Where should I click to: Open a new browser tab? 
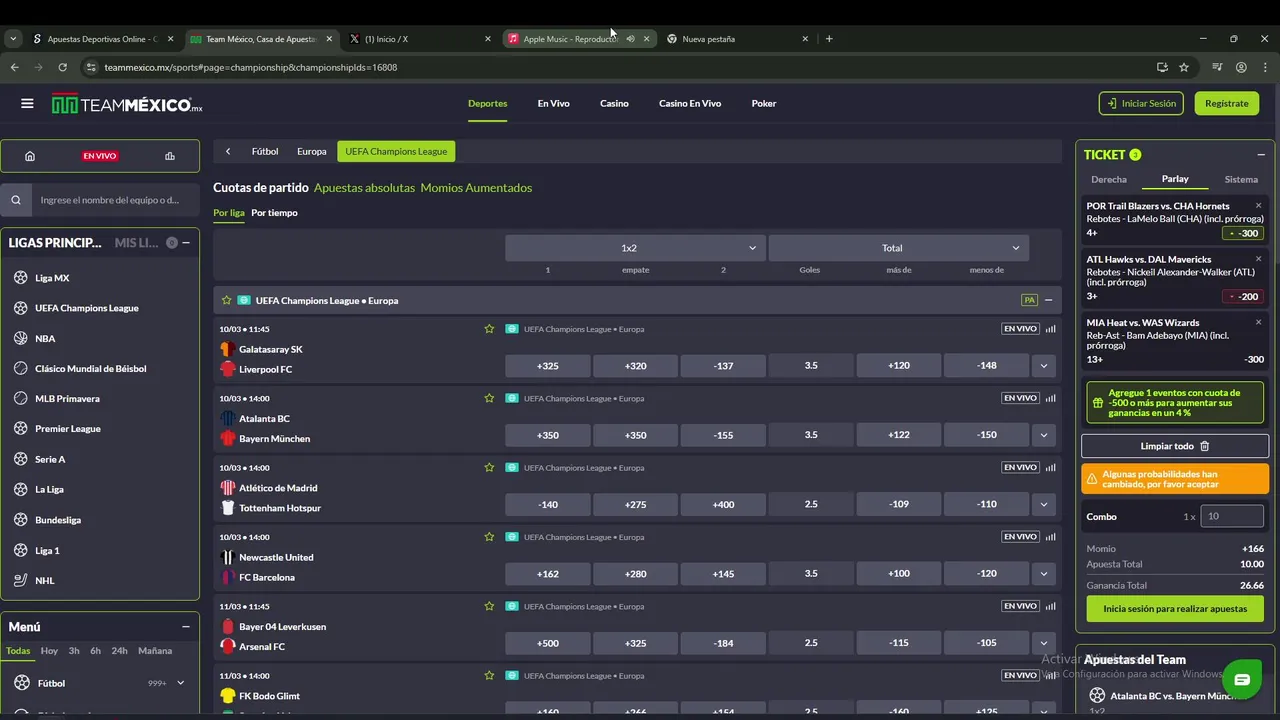coord(829,39)
